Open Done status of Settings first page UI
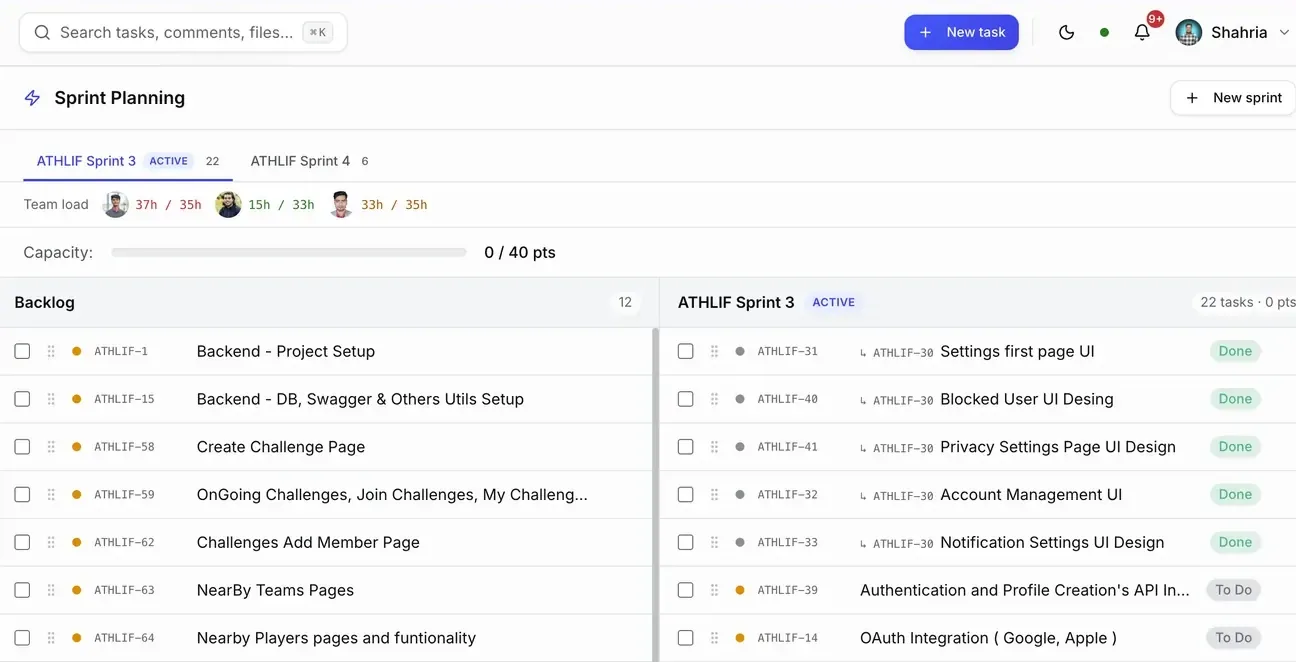The image size is (1296, 662). (x=1235, y=351)
